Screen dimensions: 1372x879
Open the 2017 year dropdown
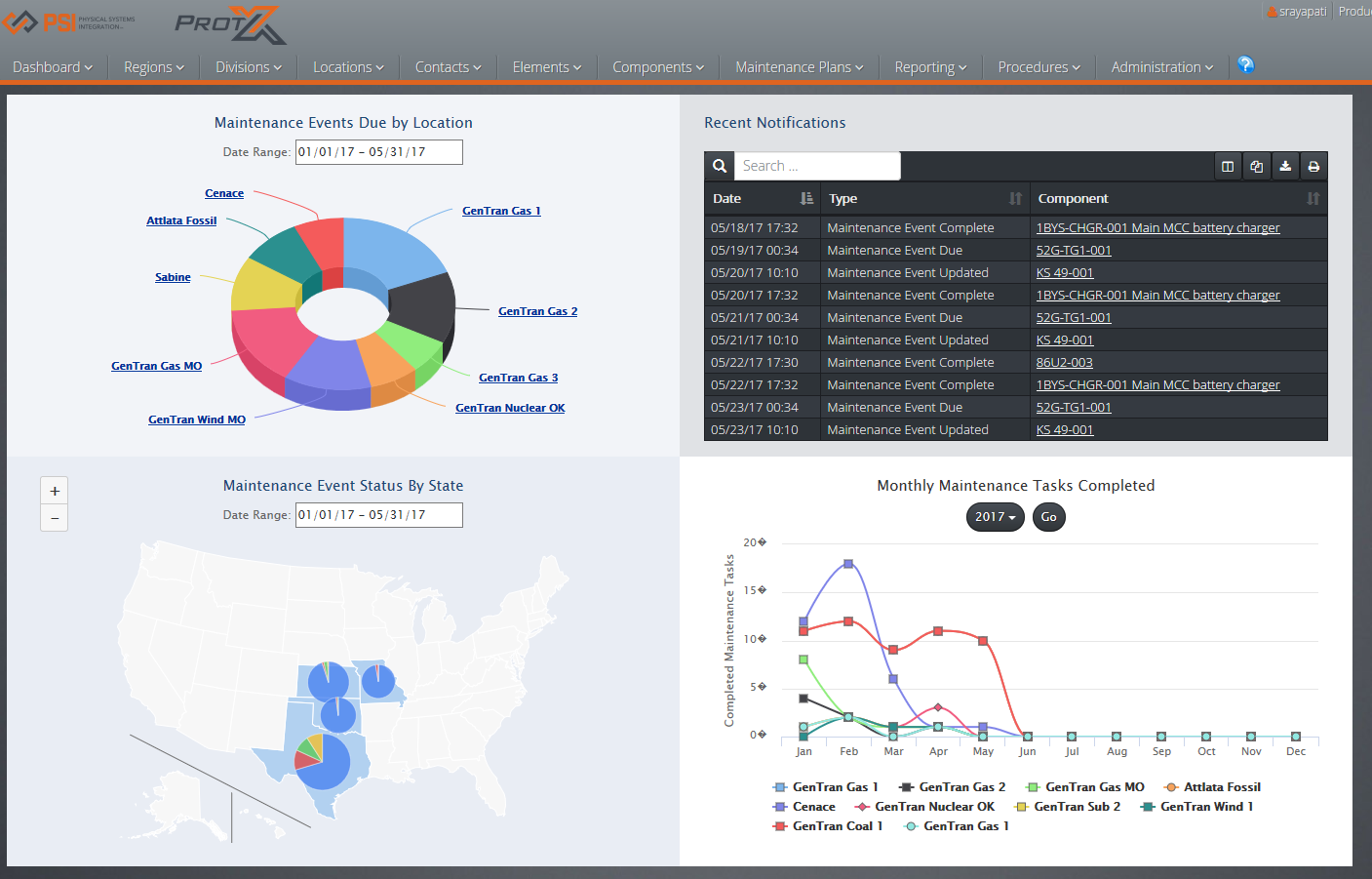coord(995,517)
